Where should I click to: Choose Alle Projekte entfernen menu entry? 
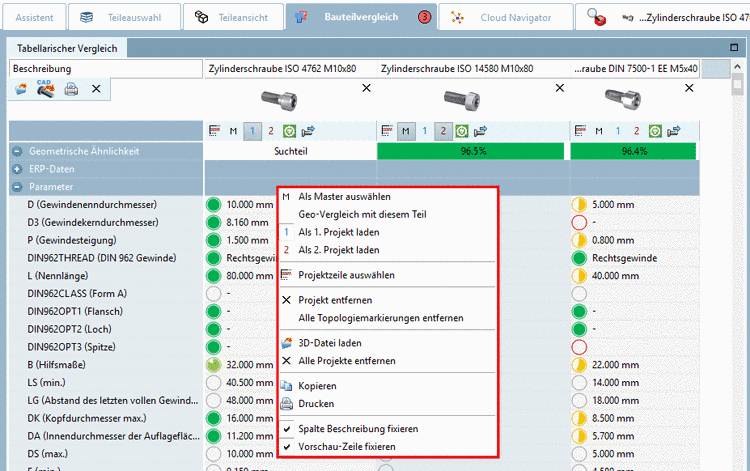click(387, 361)
